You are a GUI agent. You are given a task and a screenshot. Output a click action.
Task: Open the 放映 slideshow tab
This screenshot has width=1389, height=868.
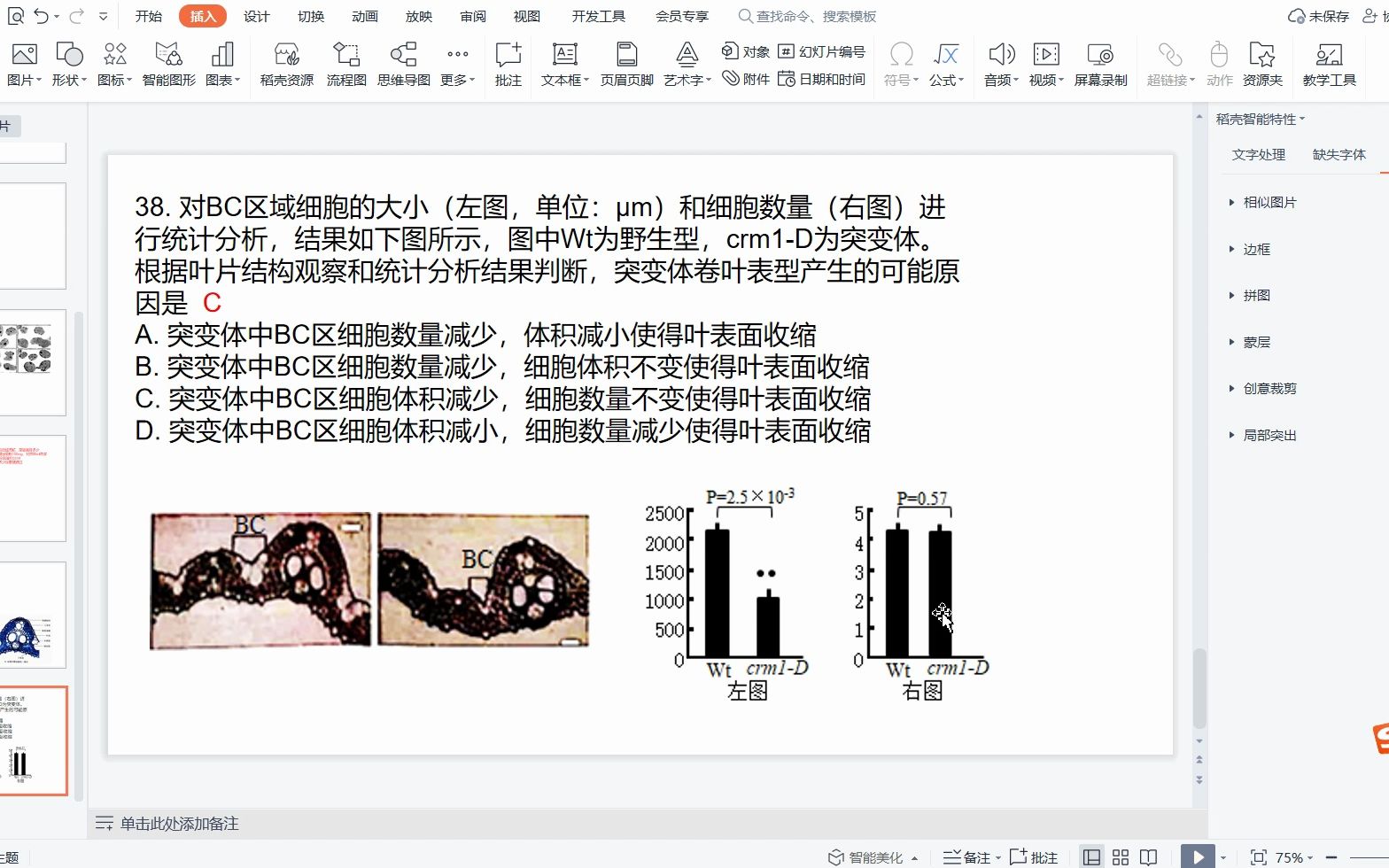(418, 16)
